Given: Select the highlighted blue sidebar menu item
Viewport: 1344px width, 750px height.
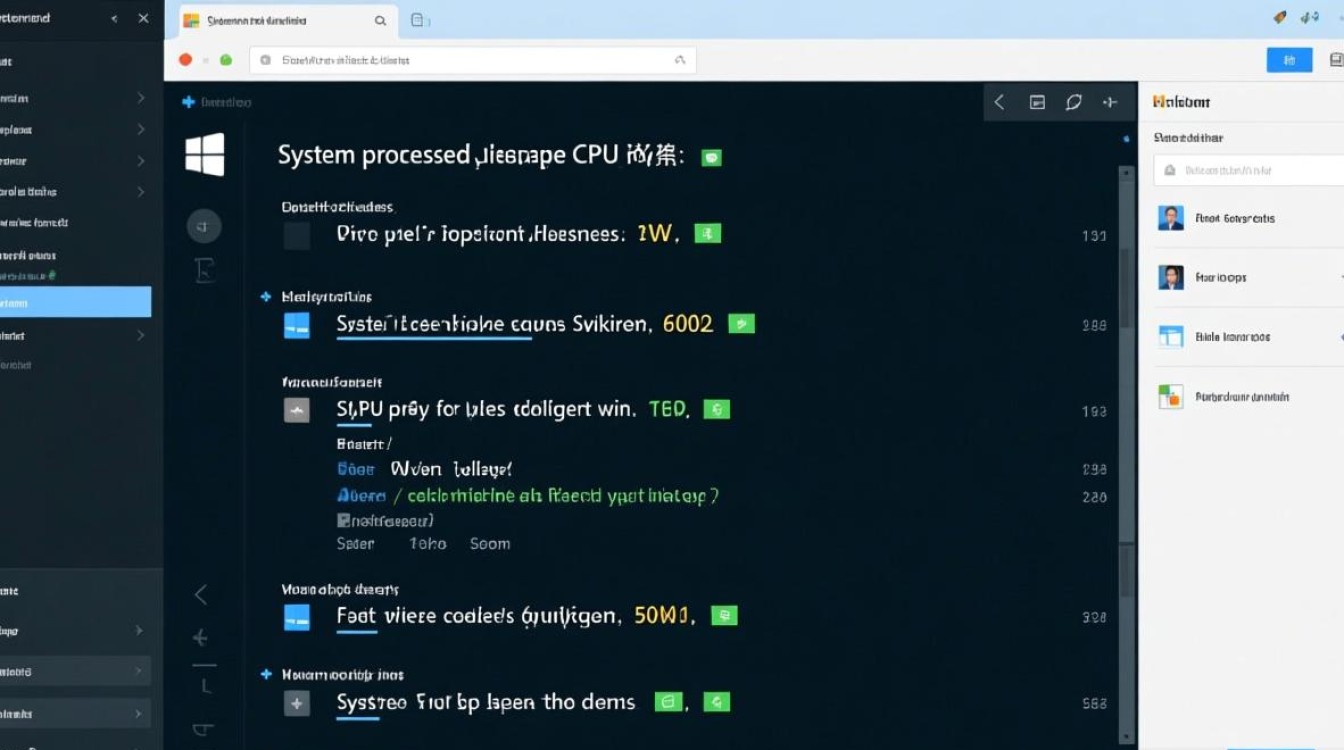Looking at the screenshot, I should [75, 302].
